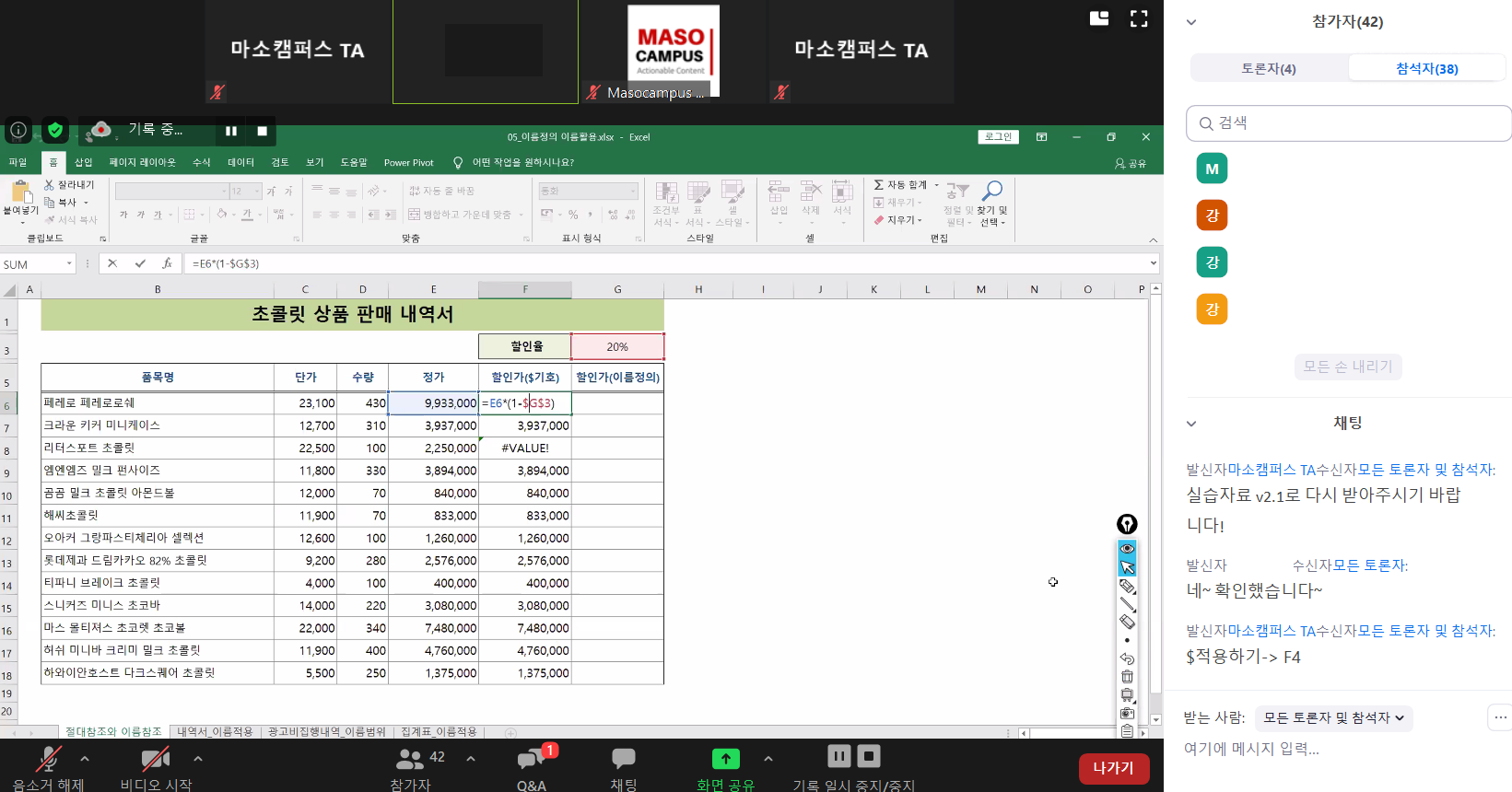Image resolution: width=1512 pixels, height=792 pixels.
Task: Click the participant 검색 search field
Action: pos(1349,122)
